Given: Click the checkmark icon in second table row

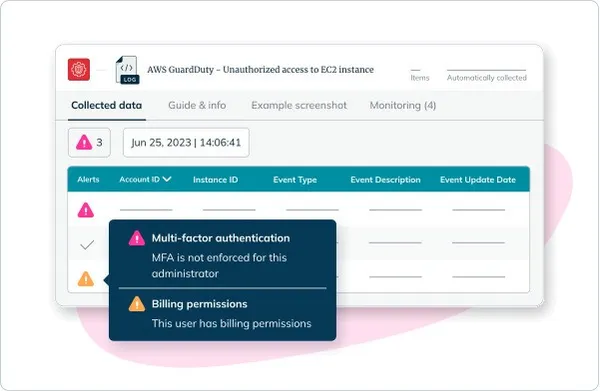Looking at the screenshot, I should 87,244.
